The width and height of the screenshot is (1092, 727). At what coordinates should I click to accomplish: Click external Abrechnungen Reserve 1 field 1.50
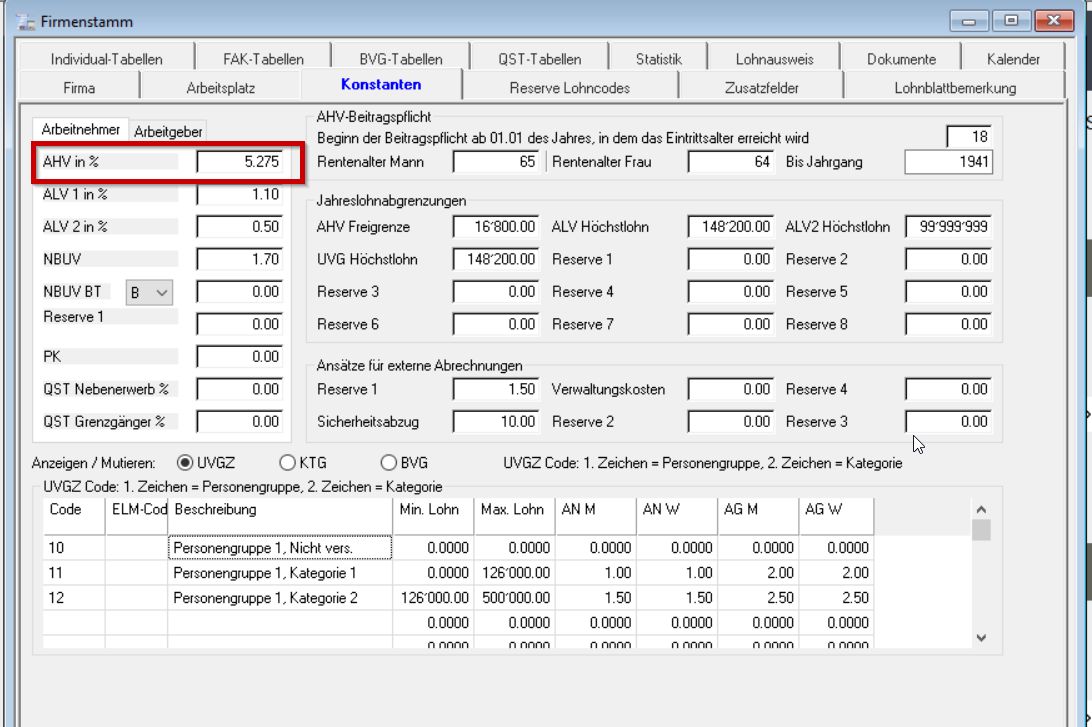496,389
